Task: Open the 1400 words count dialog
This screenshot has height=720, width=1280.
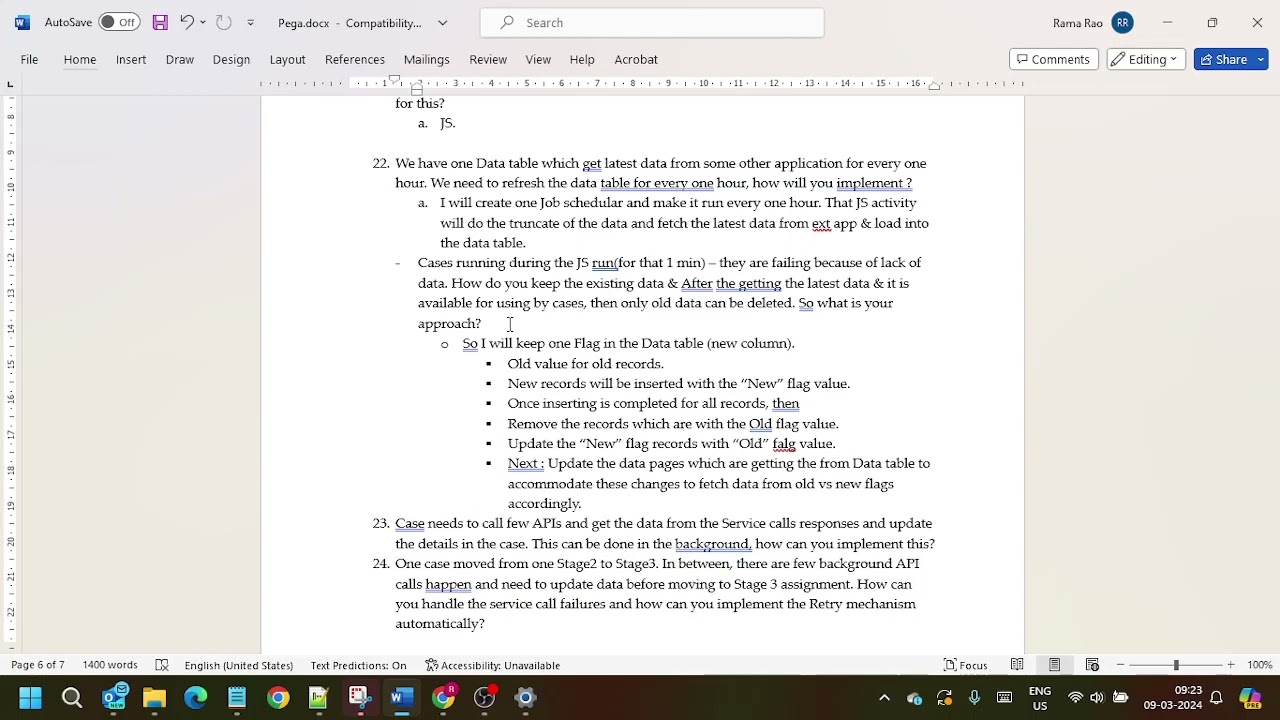Action: (110, 665)
